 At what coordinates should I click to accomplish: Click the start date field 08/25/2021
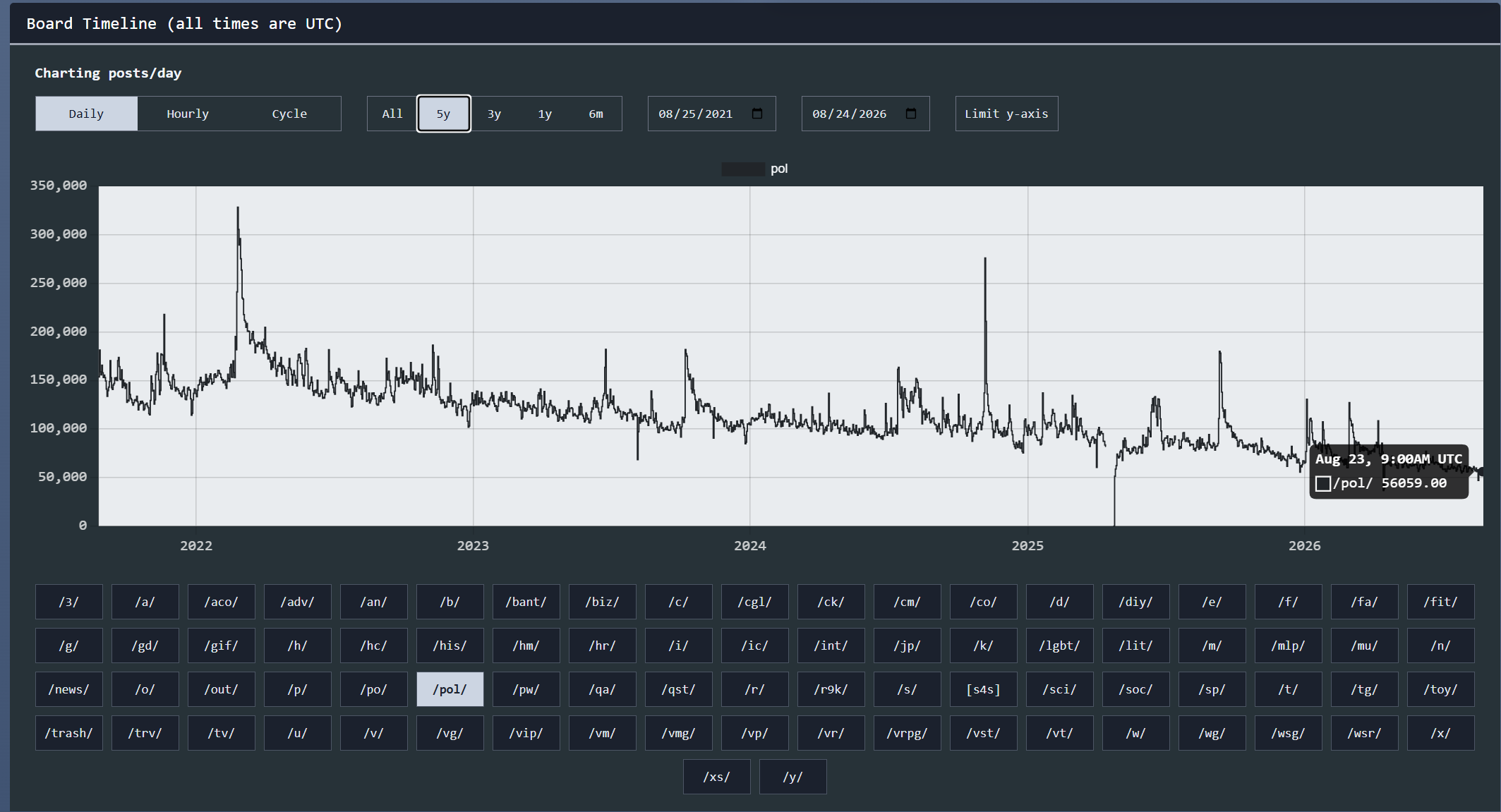click(711, 114)
